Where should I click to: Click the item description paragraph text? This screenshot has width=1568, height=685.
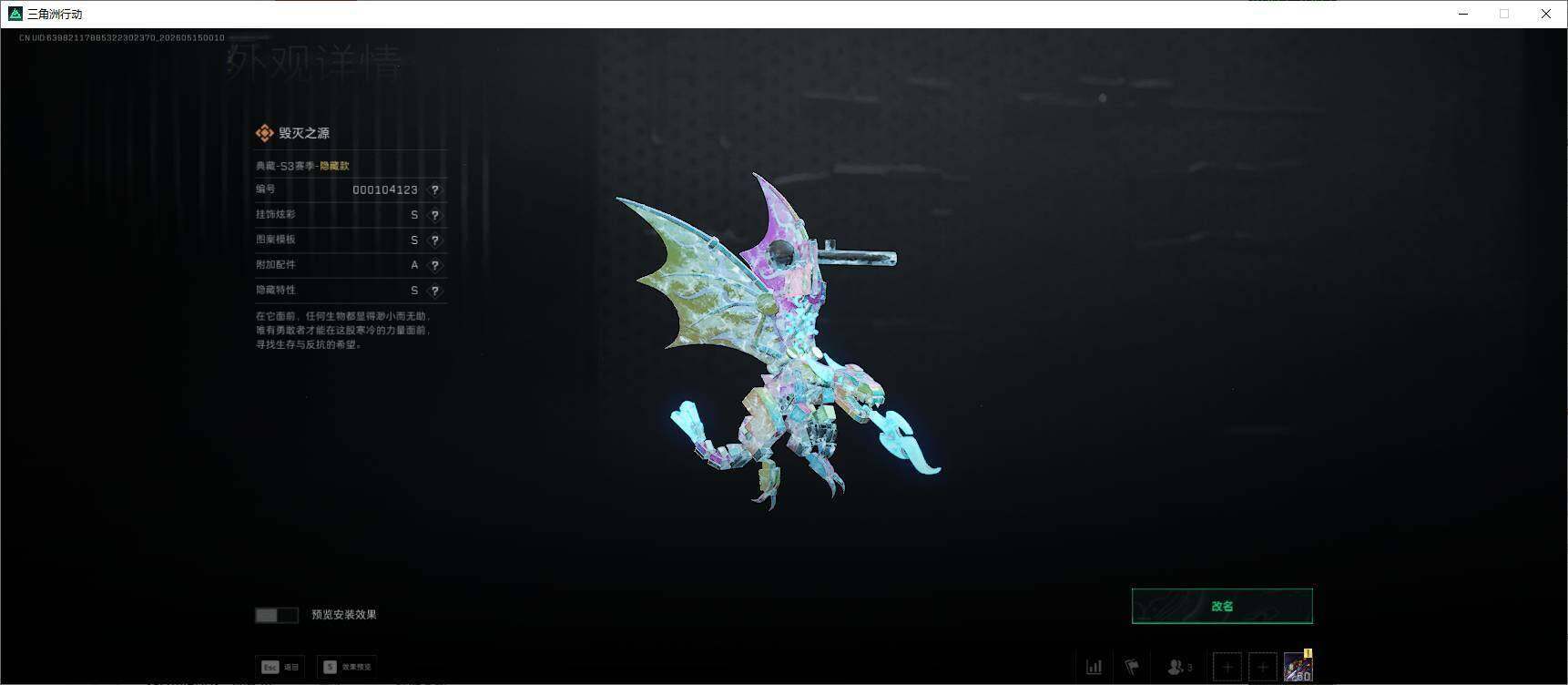coord(343,330)
